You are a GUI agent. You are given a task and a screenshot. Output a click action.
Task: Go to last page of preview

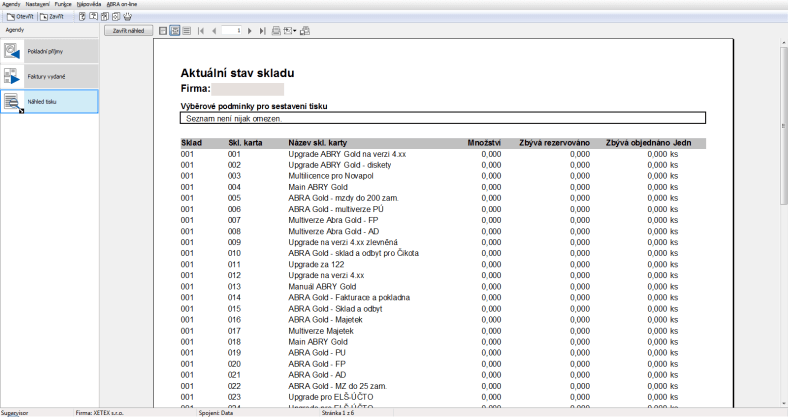click(262, 31)
